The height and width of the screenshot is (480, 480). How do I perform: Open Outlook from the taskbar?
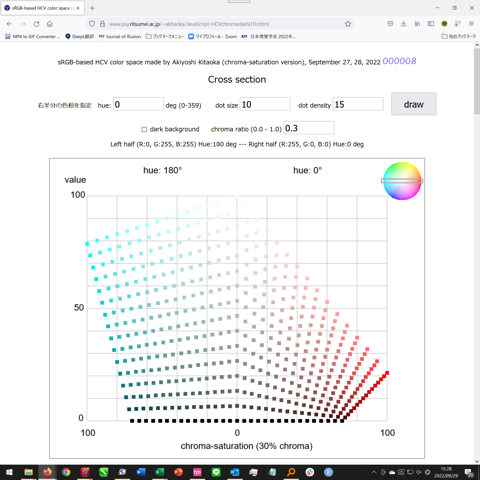235,472
